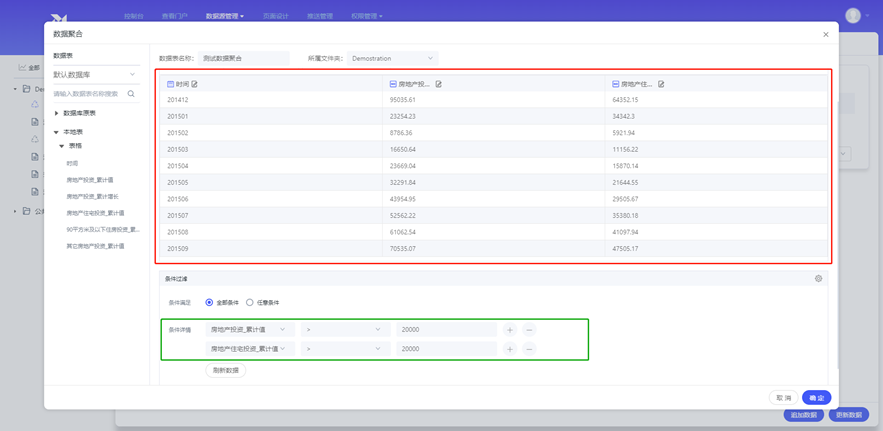Image resolution: width=883 pixels, height=431 pixels.
Task: Open the first condition's operator dropdown
Action: tap(344, 329)
